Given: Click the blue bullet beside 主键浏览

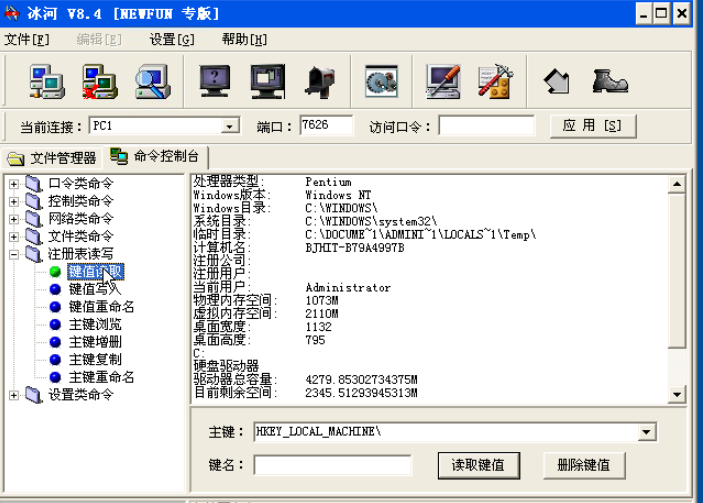Looking at the screenshot, I should [55, 324].
